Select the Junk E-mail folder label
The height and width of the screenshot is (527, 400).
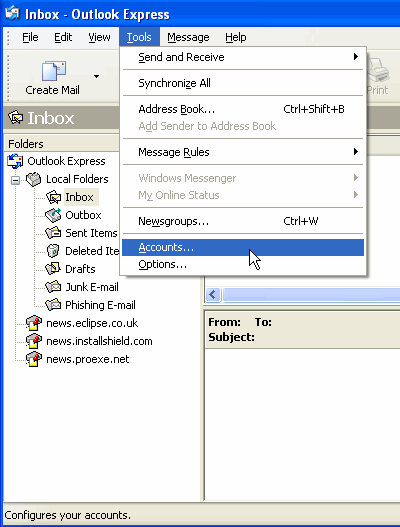coord(92,287)
